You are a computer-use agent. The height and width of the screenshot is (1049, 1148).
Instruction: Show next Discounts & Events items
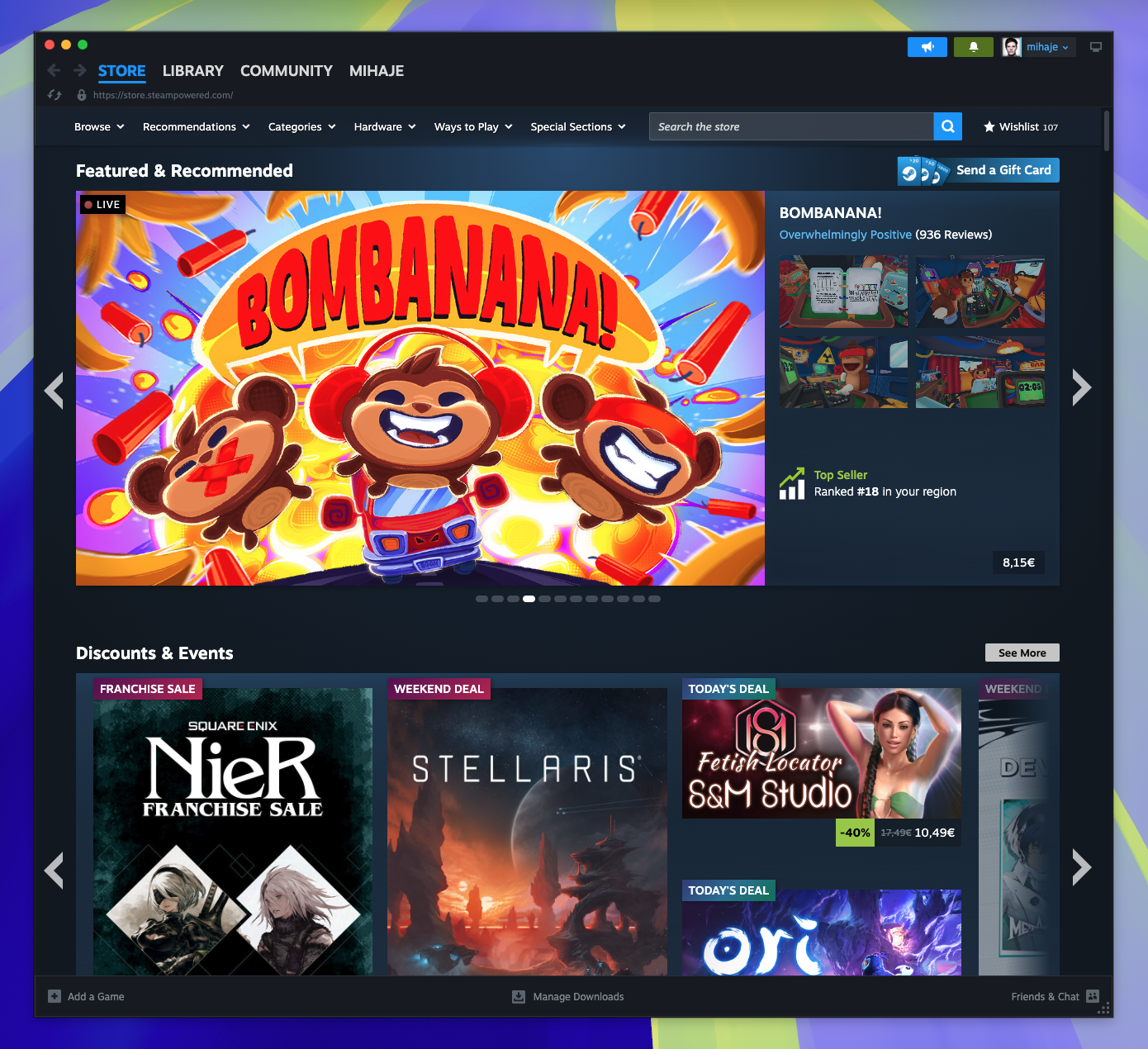point(1081,867)
